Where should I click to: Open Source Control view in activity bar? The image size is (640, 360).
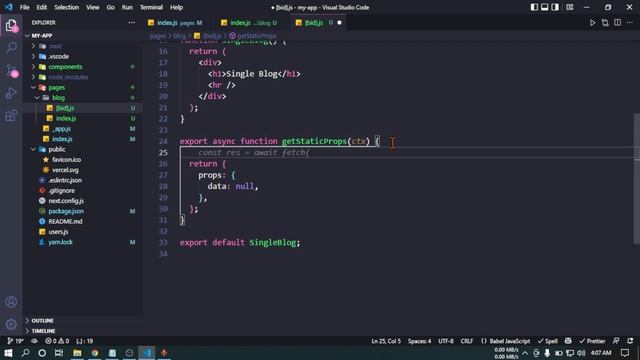pos(11,71)
